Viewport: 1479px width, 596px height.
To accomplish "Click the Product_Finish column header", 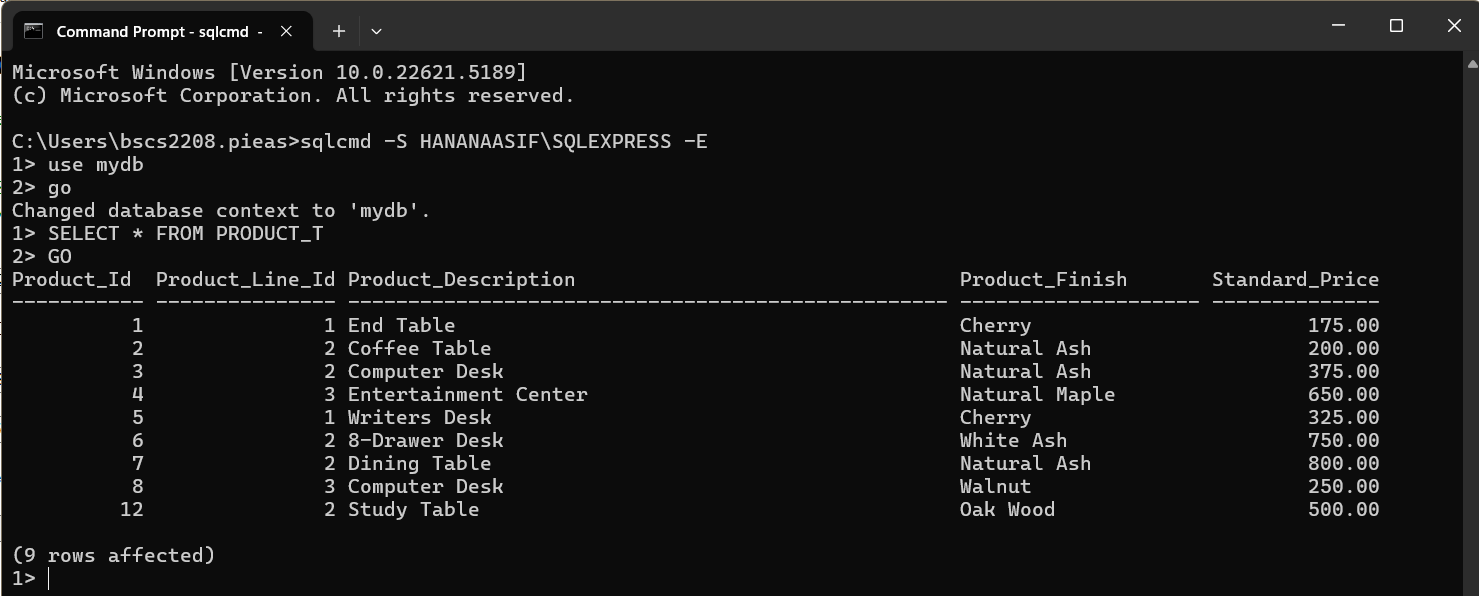I will (1043, 280).
